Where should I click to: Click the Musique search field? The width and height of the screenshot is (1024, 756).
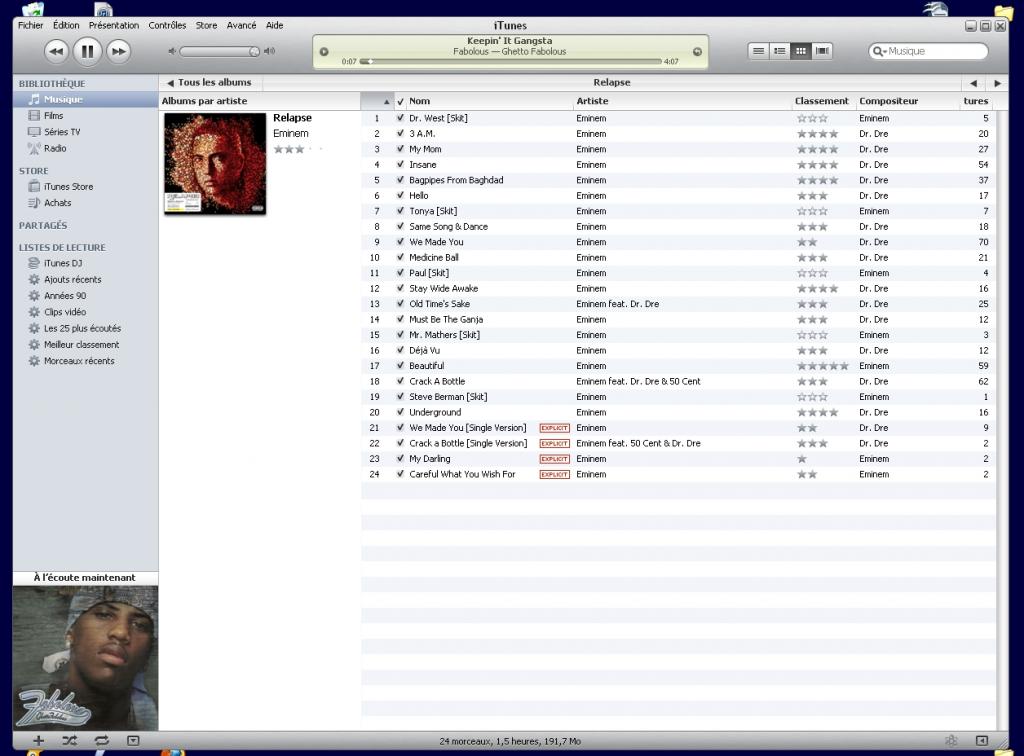point(928,51)
